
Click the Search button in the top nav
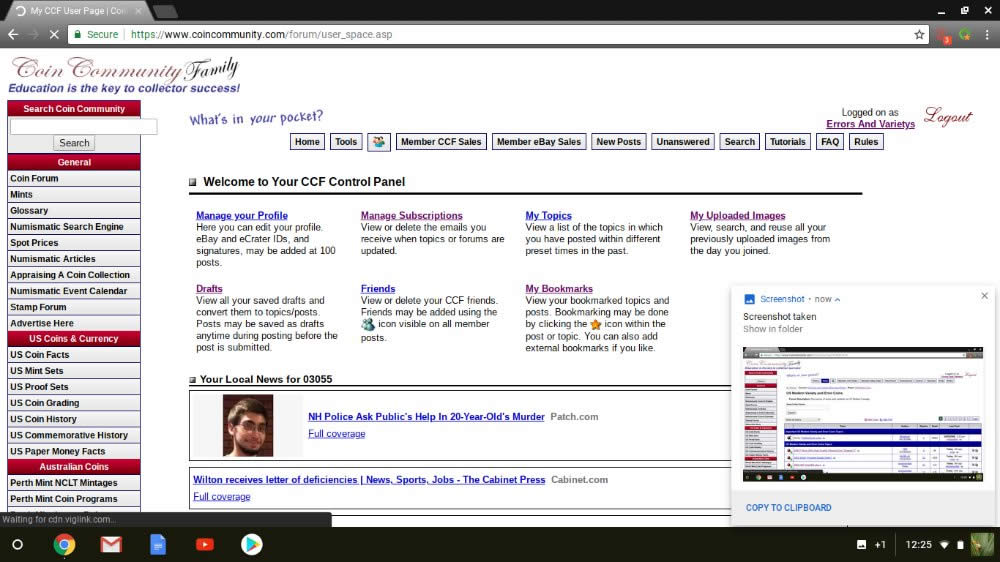tap(739, 142)
